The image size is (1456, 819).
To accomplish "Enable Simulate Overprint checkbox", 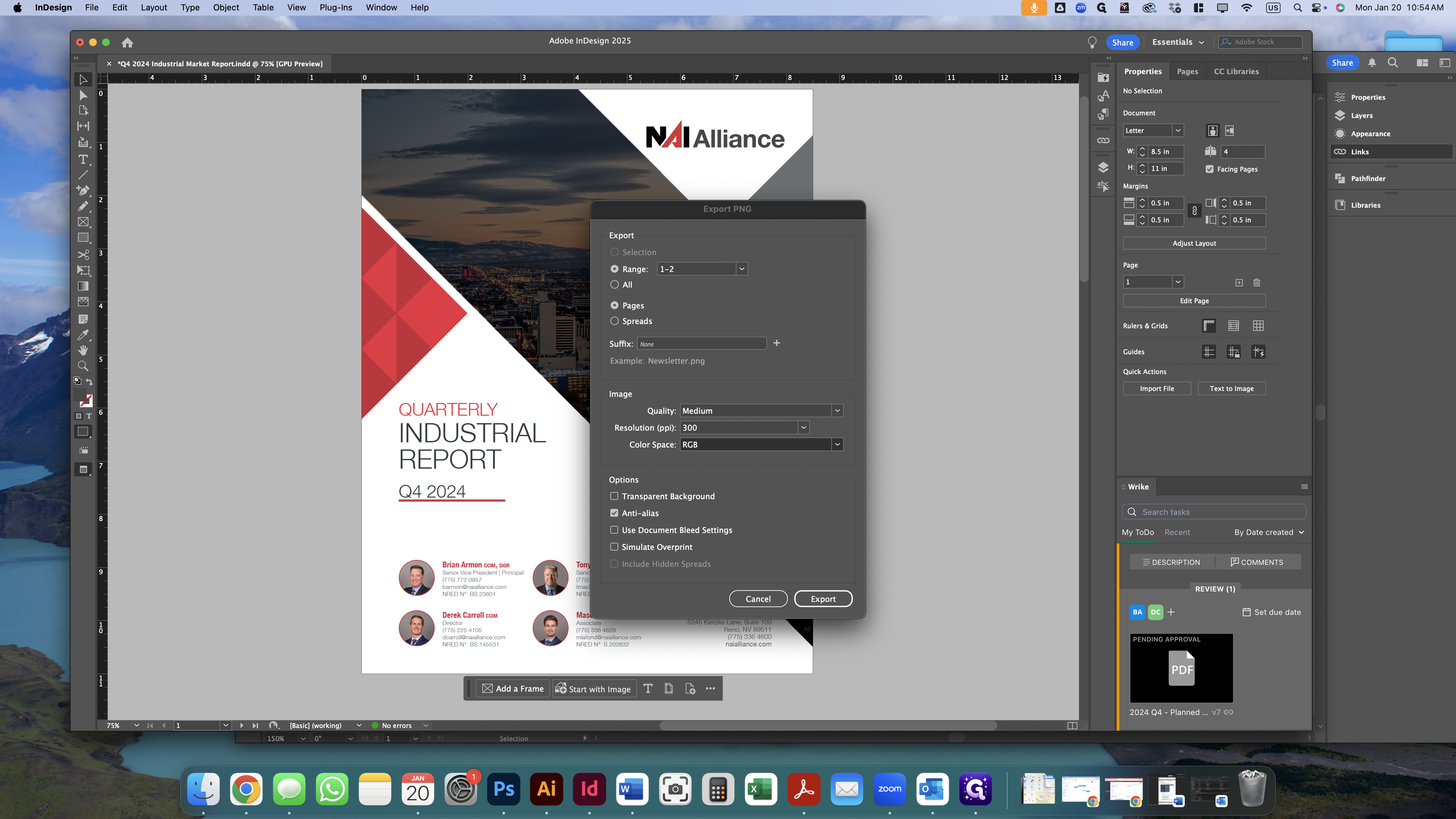I will [614, 547].
